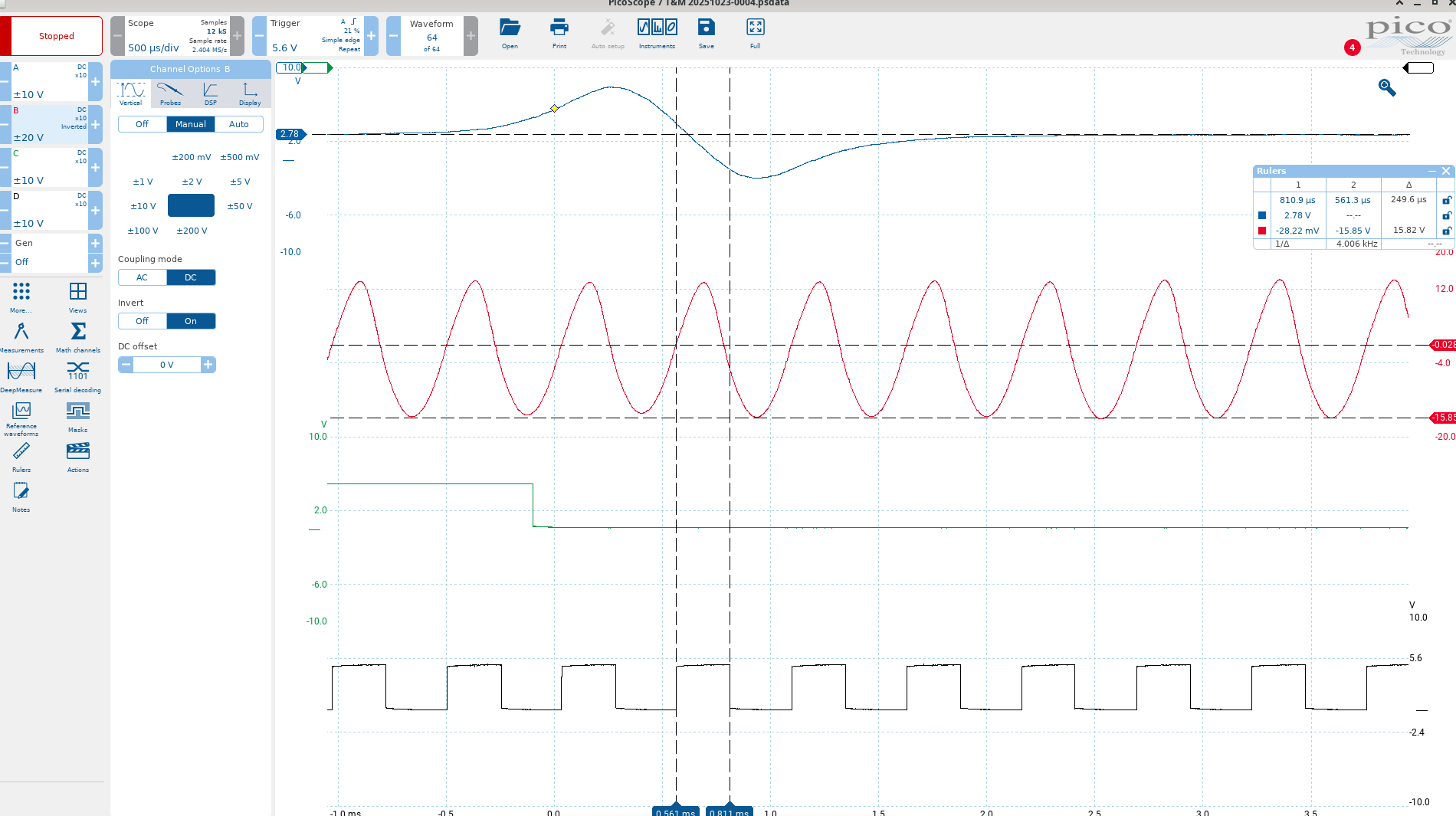The image size is (1456, 816).
Task: Open a saved file with Open icon
Action: (510, 34)
